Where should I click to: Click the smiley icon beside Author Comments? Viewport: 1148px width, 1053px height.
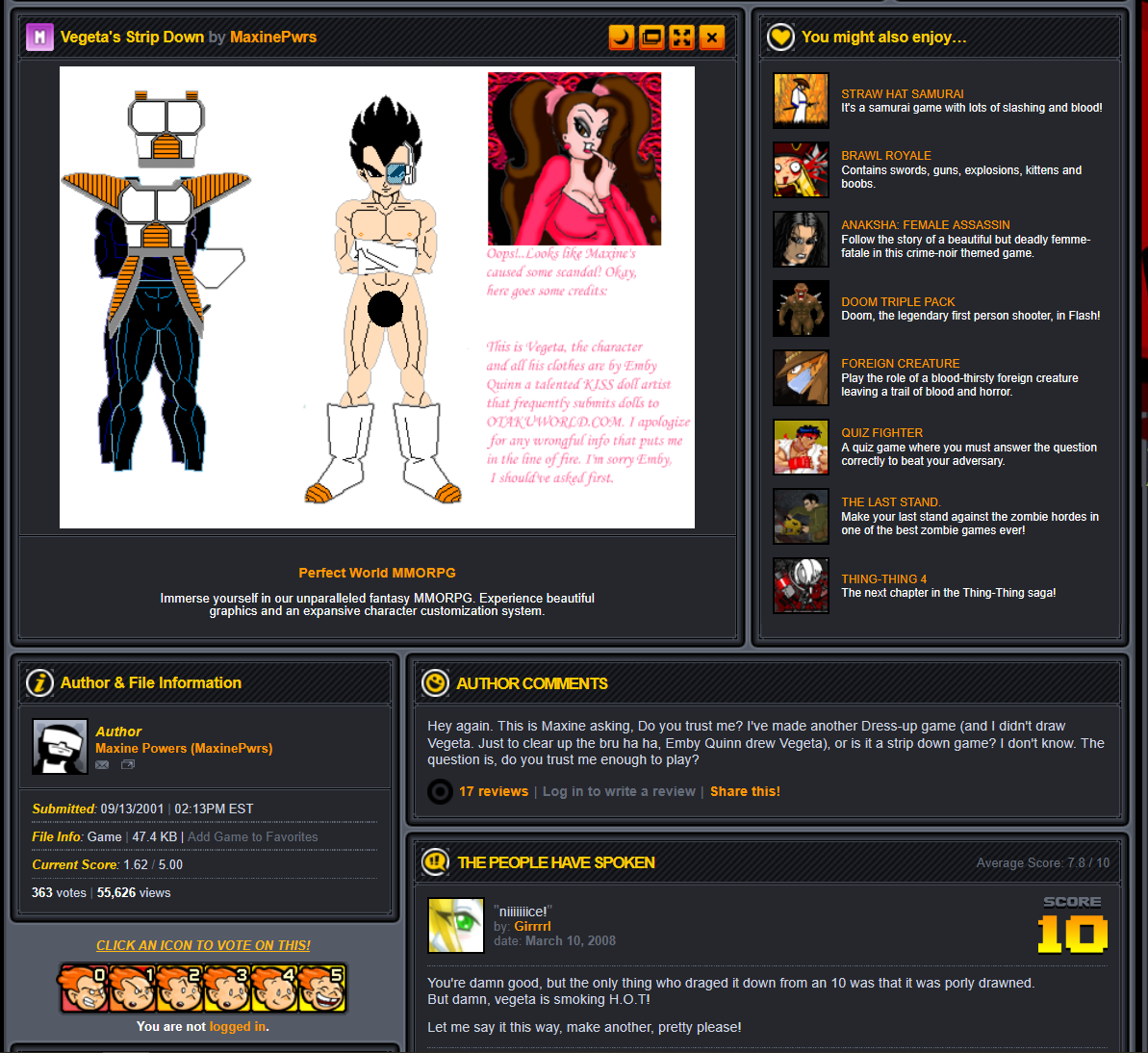[x=436, y=682]
